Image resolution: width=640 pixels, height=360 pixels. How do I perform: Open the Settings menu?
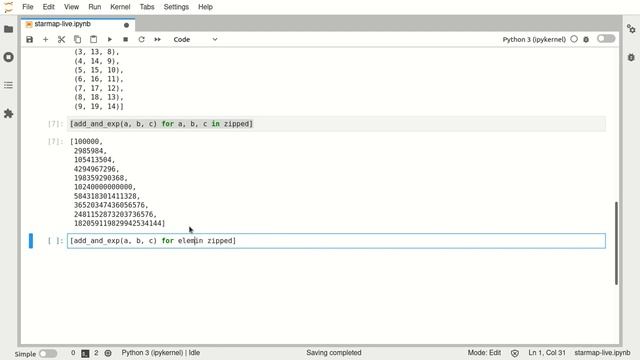pyautogui.click(x=176, y=7)
